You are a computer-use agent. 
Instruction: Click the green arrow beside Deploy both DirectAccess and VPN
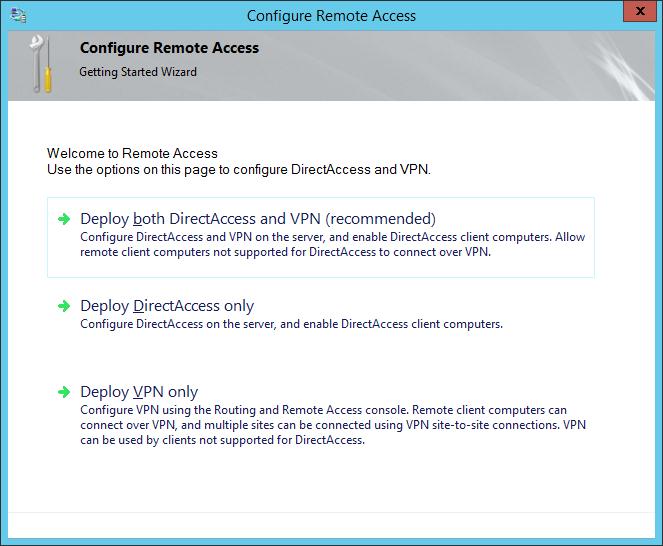[64, 219]
